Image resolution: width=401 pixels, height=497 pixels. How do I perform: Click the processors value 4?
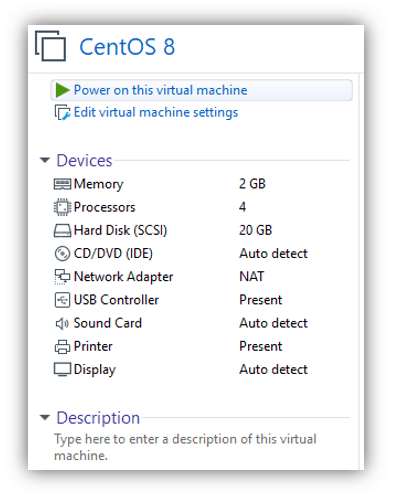point(242,207)
